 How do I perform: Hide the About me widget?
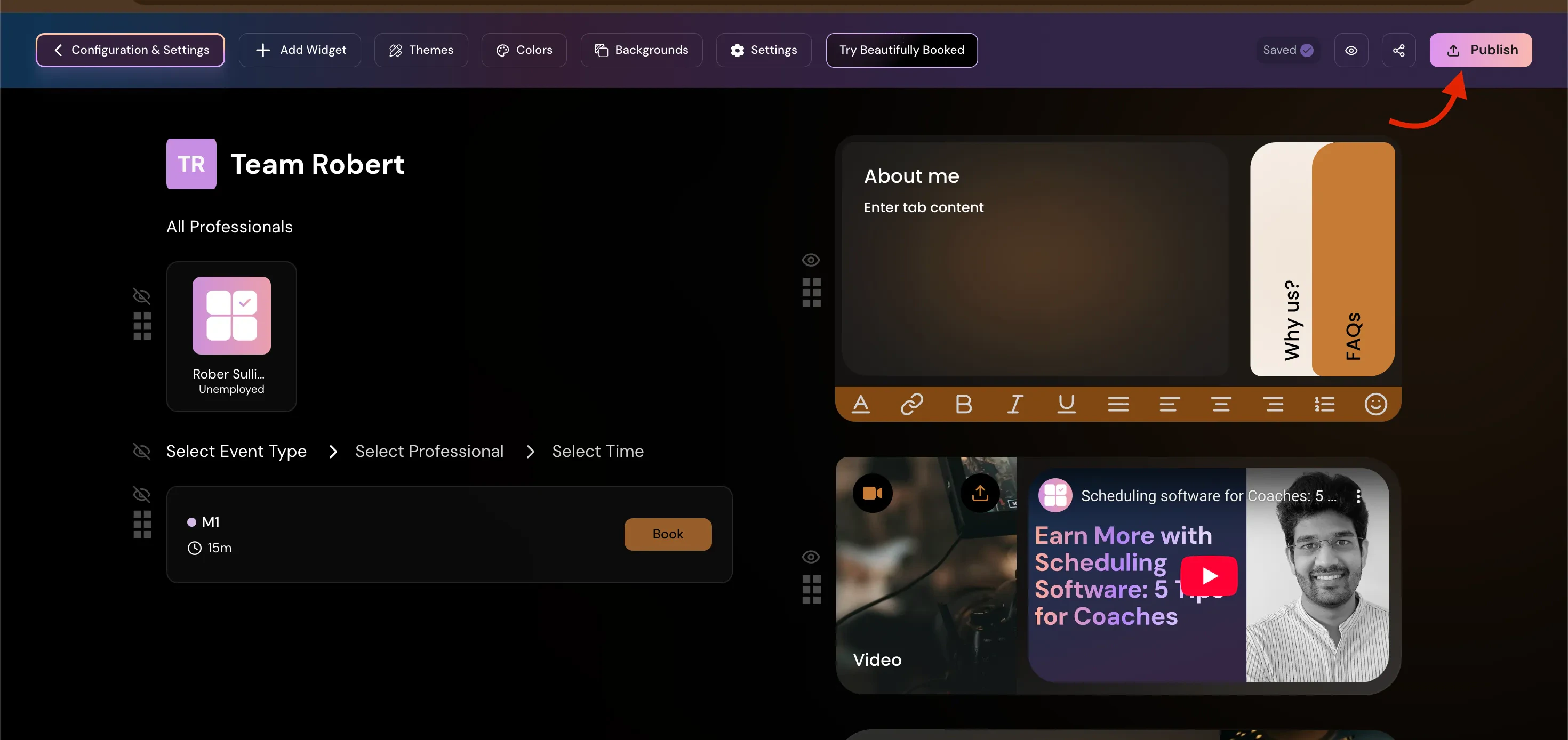(811, 259)
